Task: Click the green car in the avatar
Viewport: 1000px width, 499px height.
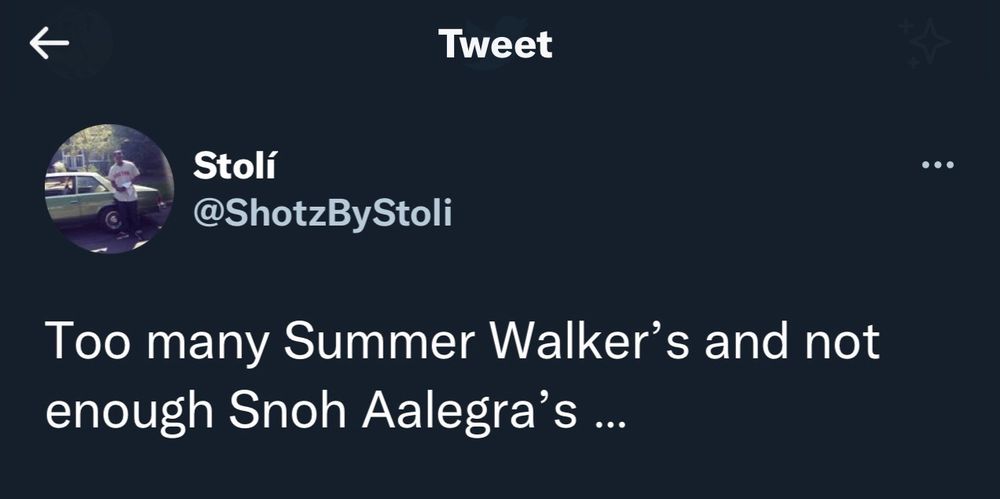Action: (80, 198)
